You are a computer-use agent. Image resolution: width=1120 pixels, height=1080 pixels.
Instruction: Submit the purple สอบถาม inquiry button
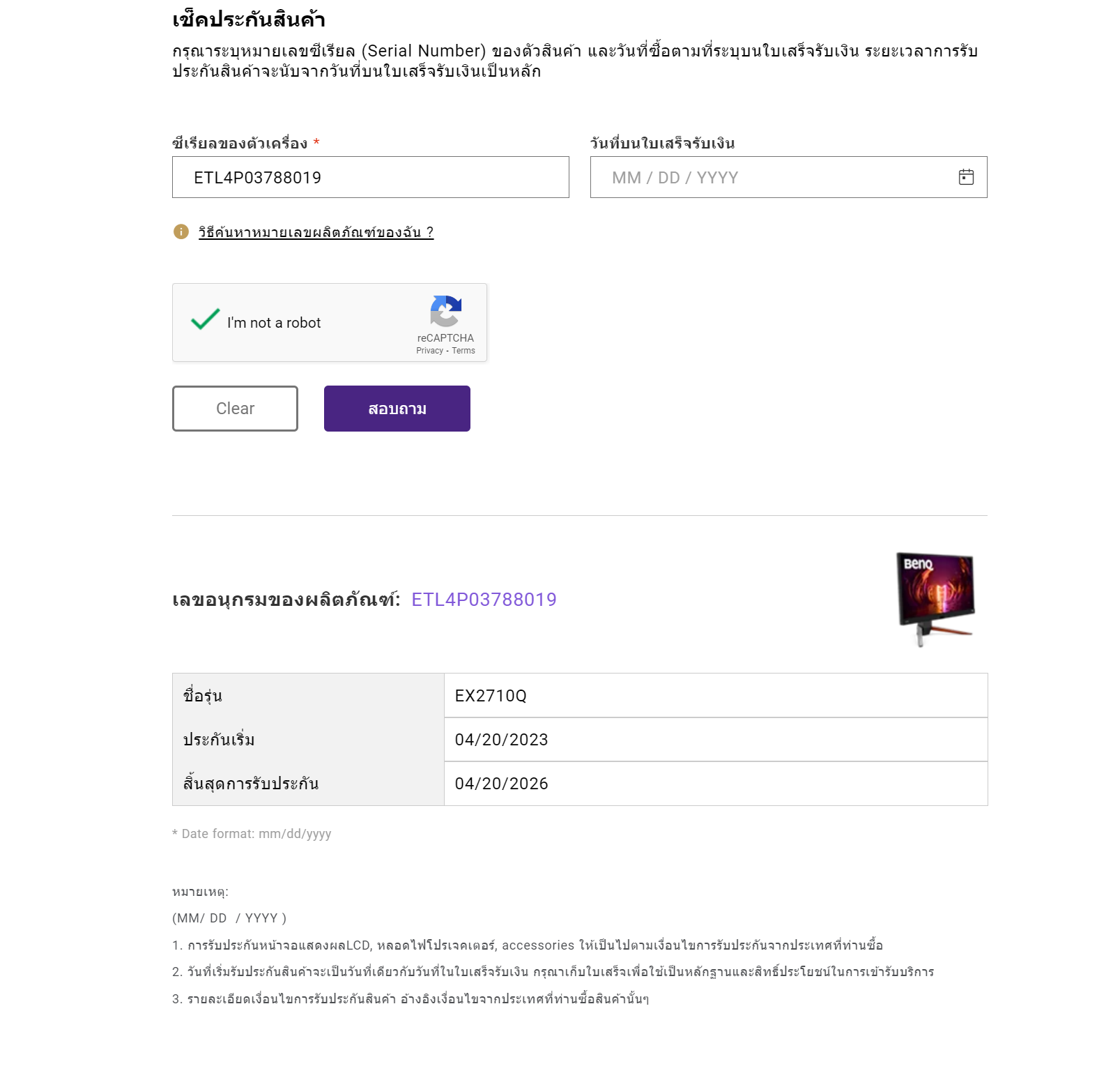pos(397,409)
